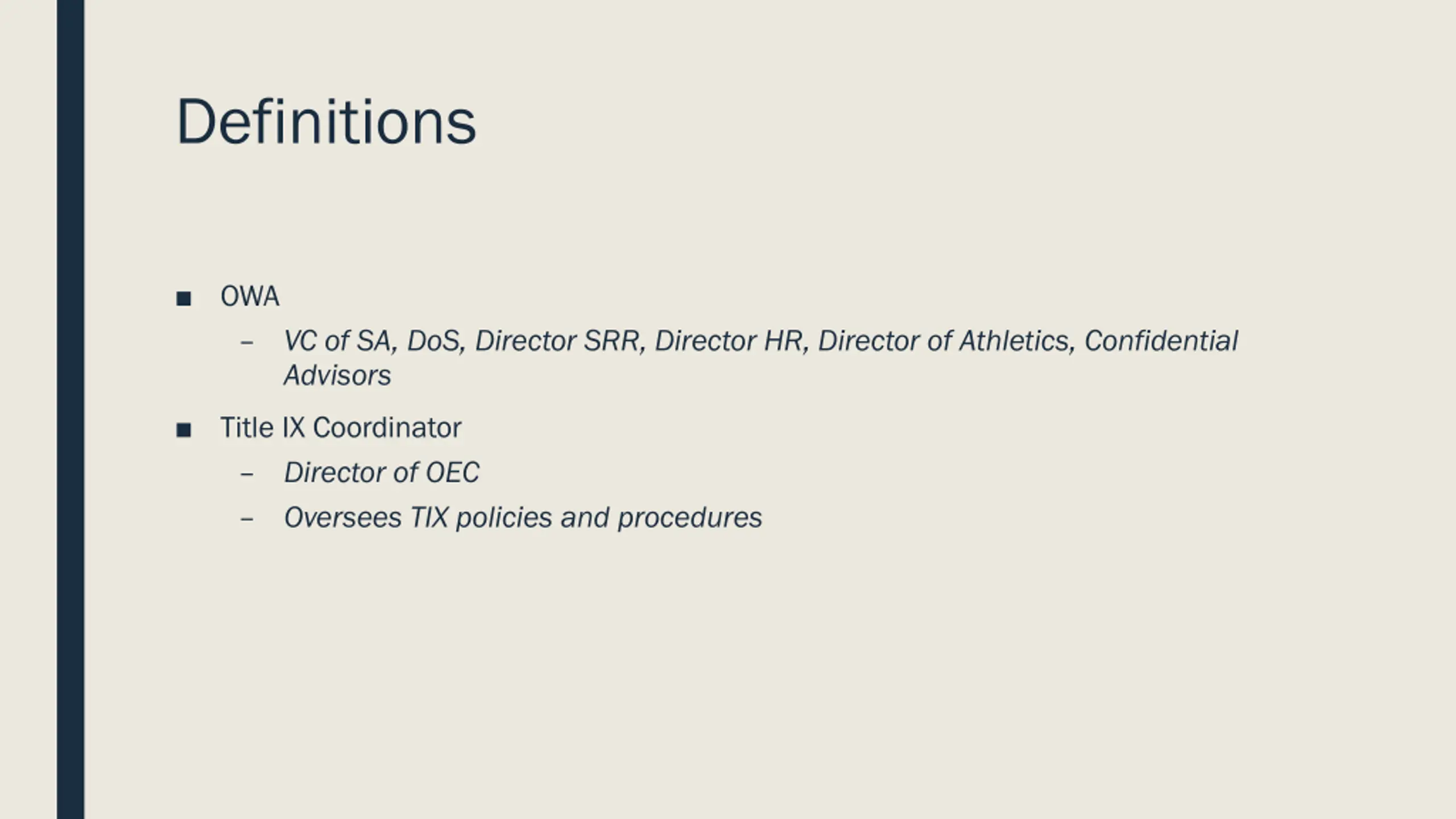
Task: Click the word "Advisors" on second line
Action: coord(337,375)
